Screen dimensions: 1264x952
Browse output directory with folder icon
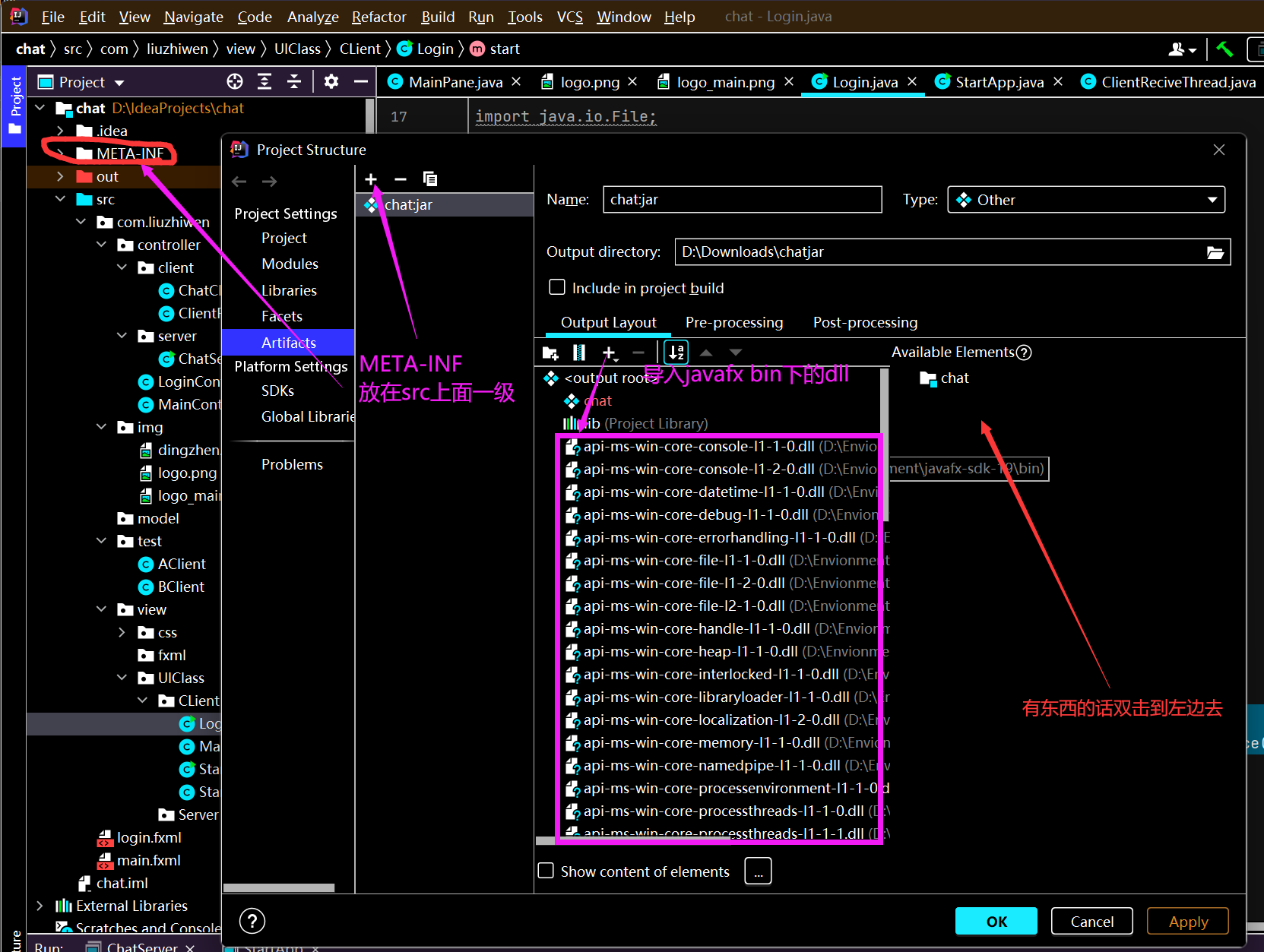1215,252
